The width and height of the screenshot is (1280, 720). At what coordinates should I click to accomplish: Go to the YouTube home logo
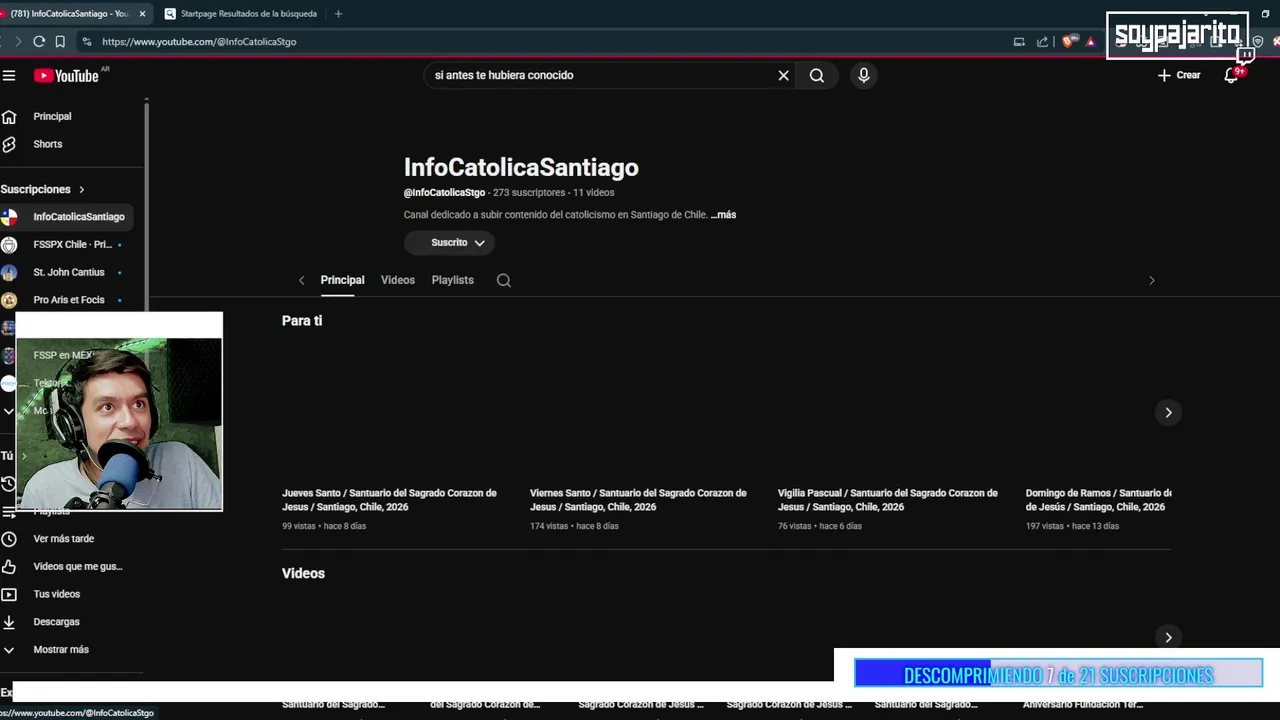tap(66, 76)
